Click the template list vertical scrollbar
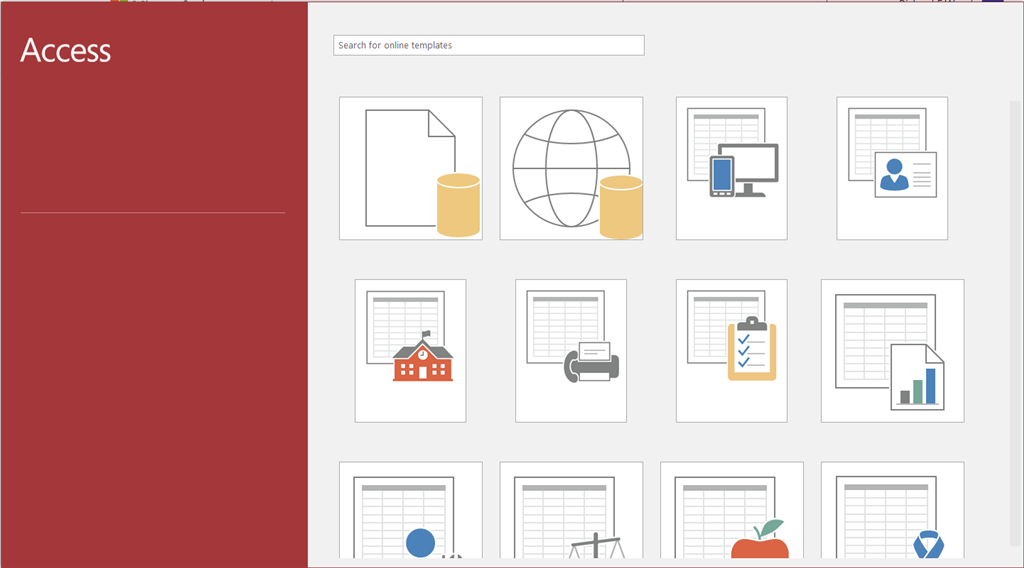The height and width of the screenshot is (568, 1024). click(1016, 323)
